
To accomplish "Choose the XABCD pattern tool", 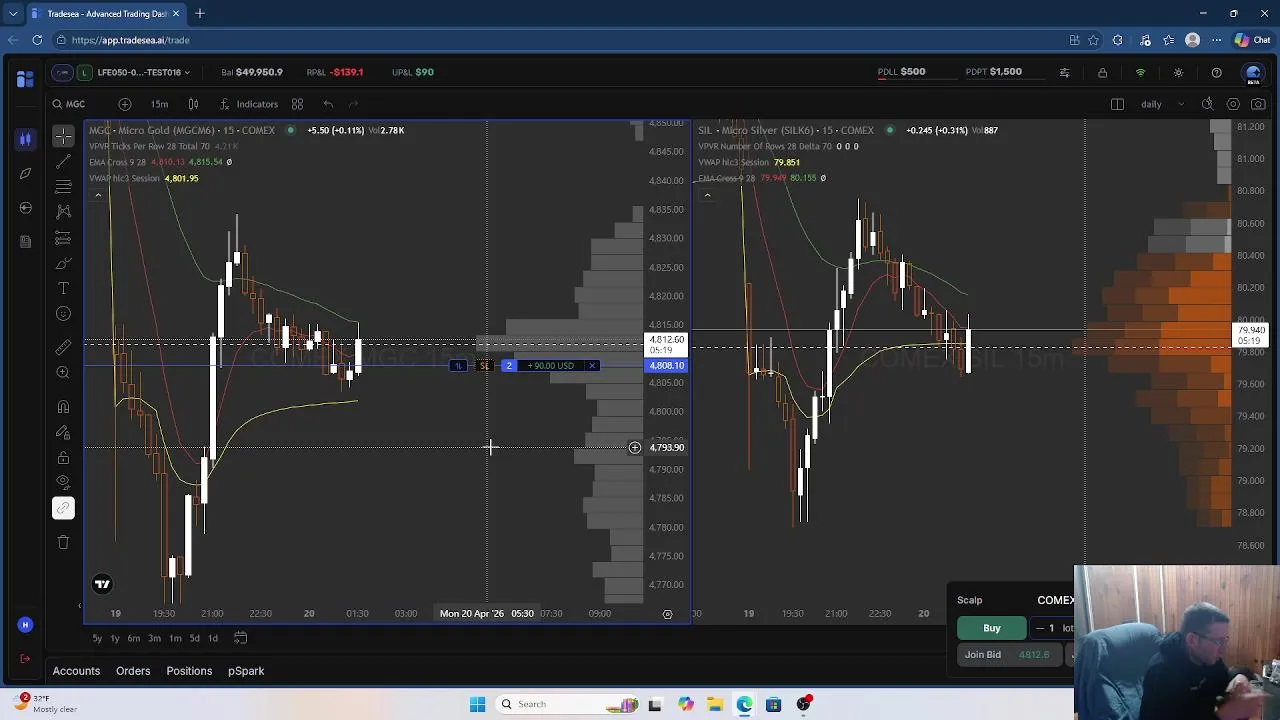I will (x=63, y=211).
